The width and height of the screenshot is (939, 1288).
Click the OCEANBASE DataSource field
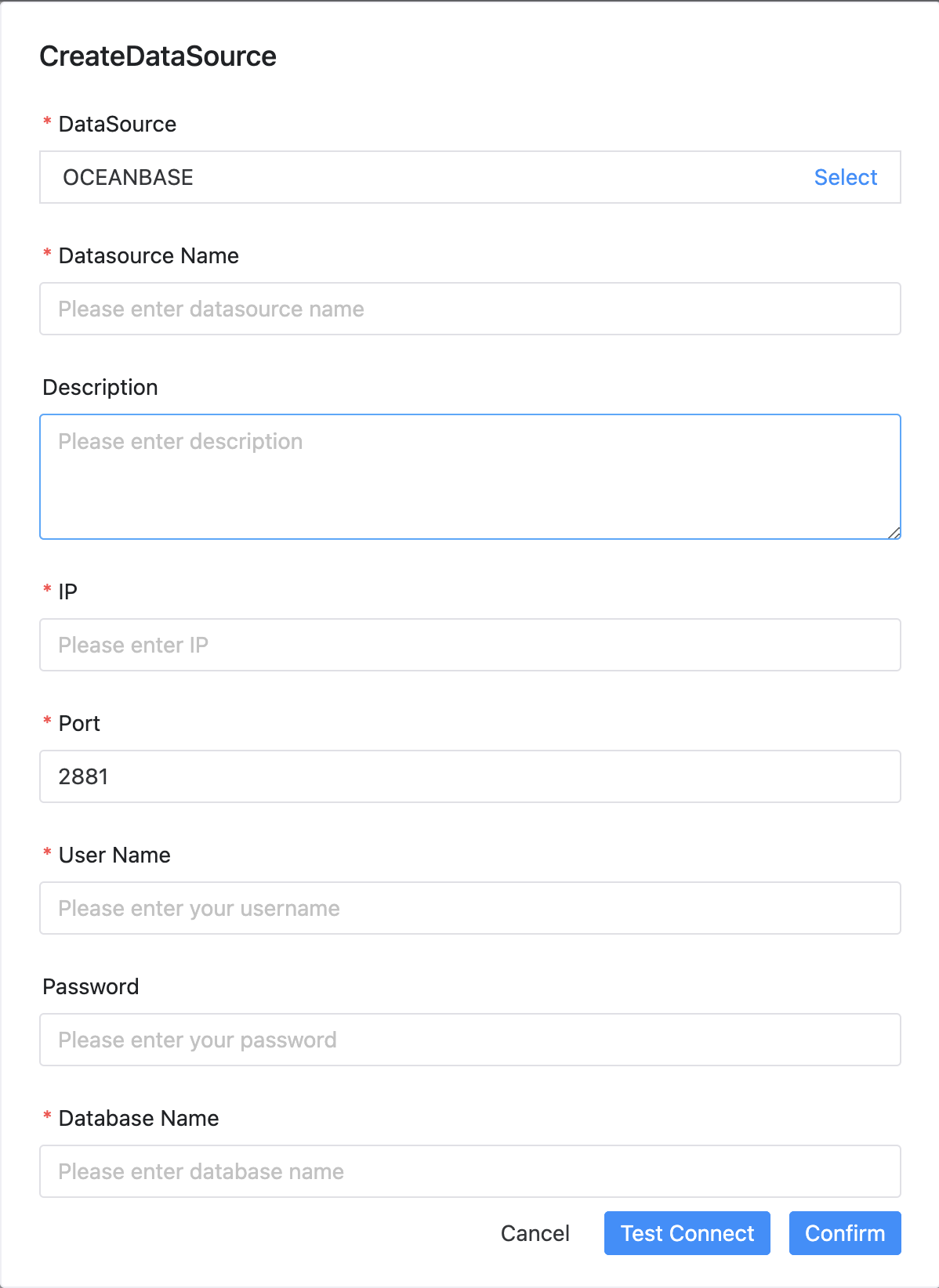pyautogui.click(x=423, y=177)
